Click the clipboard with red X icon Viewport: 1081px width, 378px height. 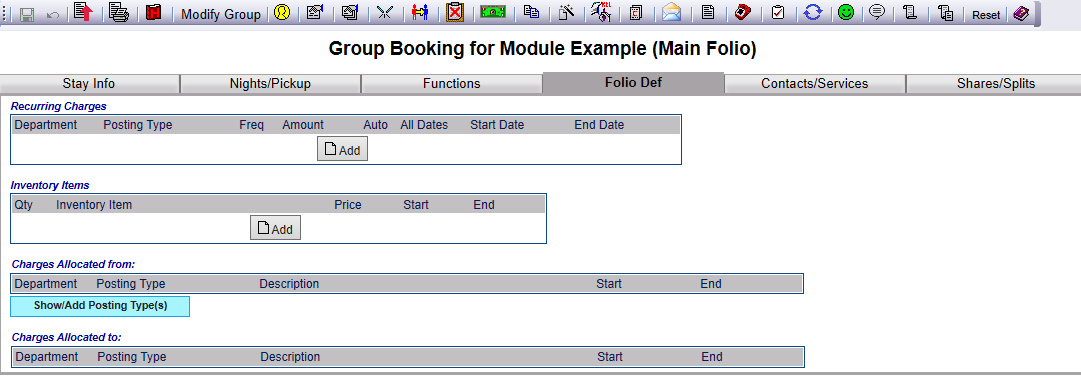(x=454, y=13)
